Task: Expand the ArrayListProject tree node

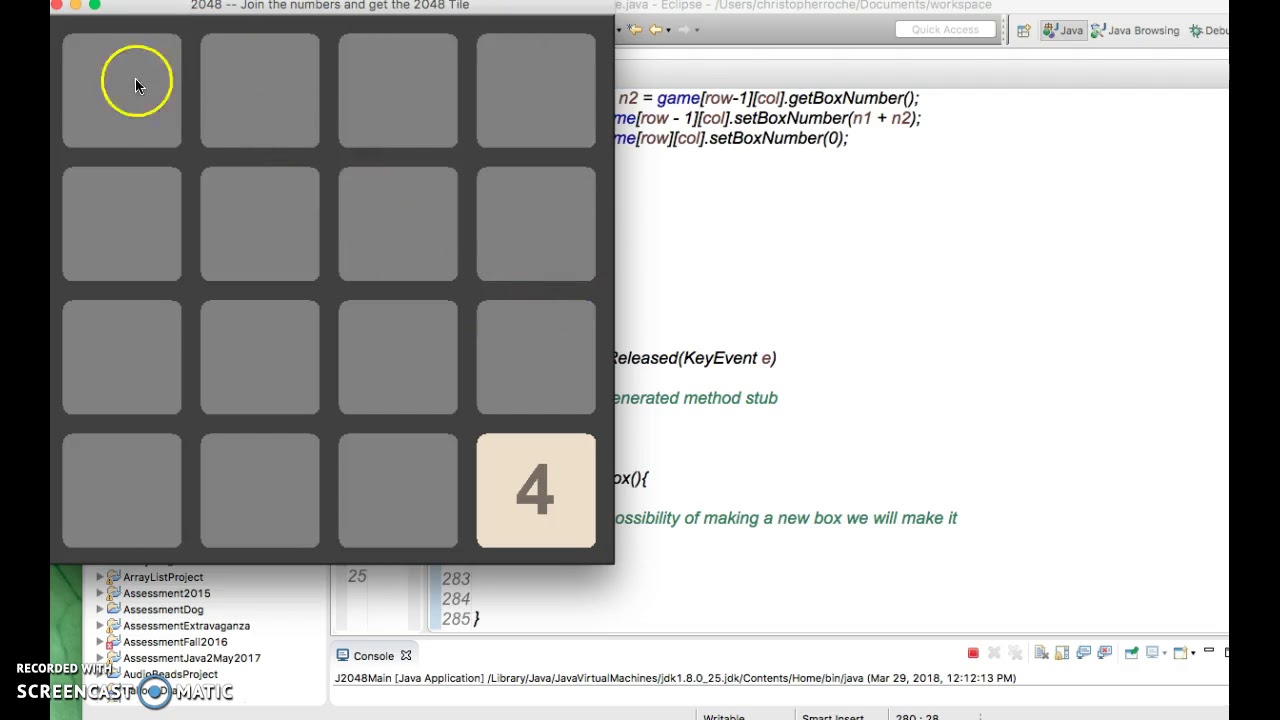Action: tap(100, 577)
